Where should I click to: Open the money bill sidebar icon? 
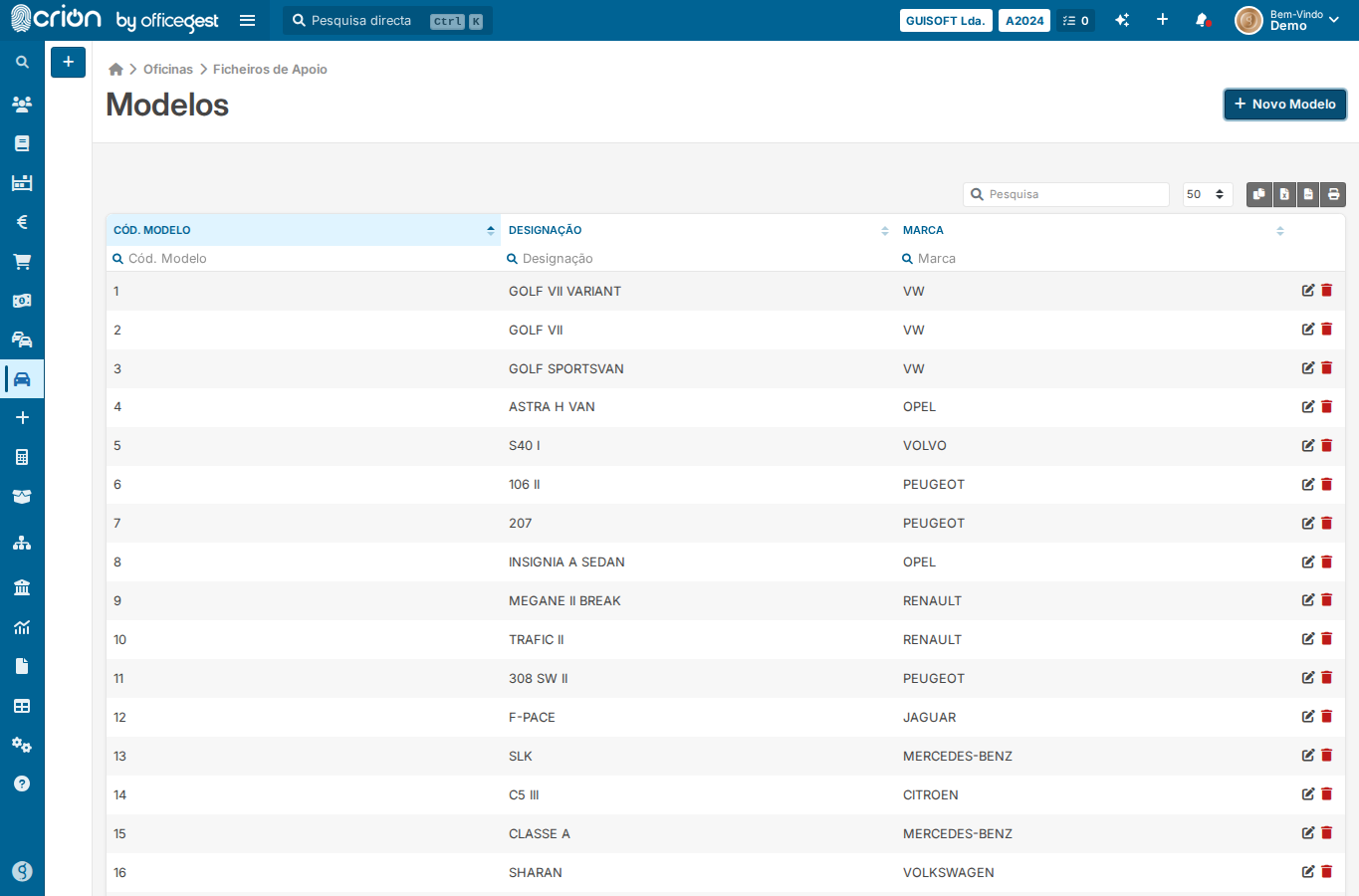pos(22,301)
